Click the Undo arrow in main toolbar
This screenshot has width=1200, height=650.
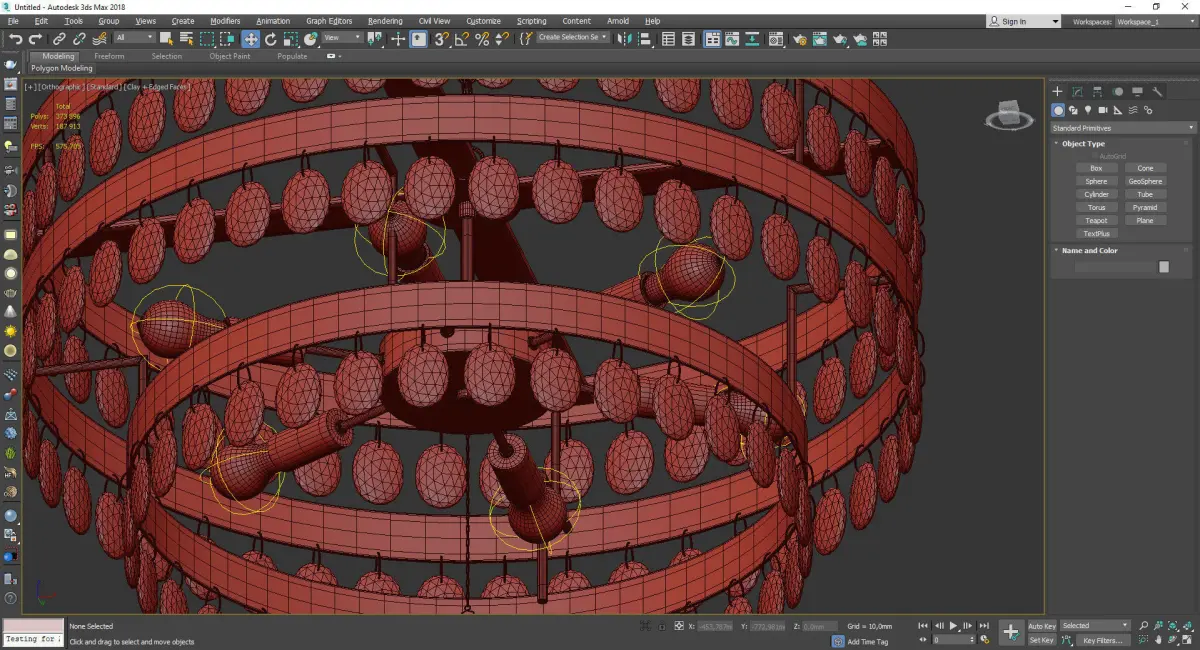[15, 39]
